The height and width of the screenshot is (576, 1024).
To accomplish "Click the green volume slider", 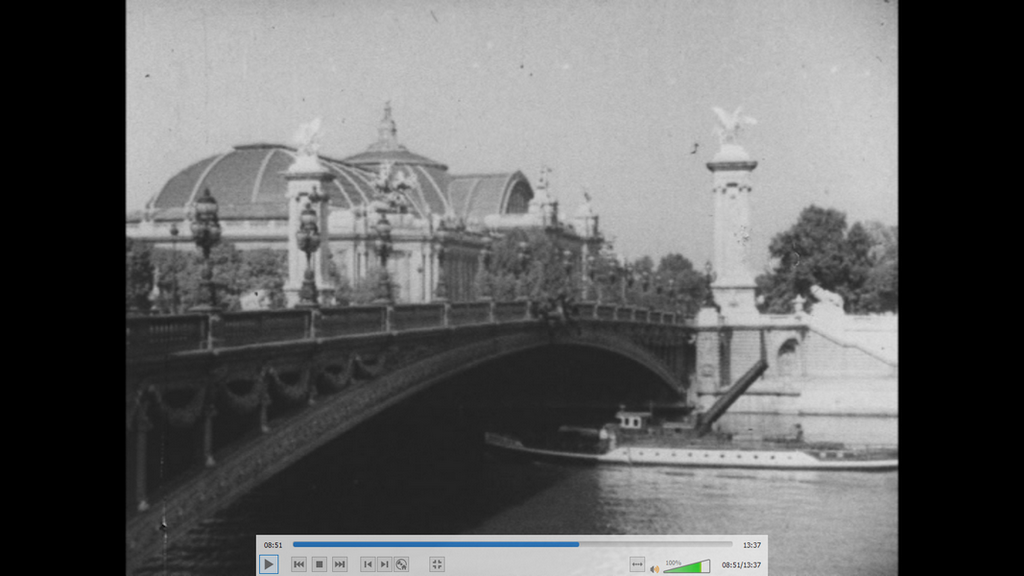I will (690, 567).
